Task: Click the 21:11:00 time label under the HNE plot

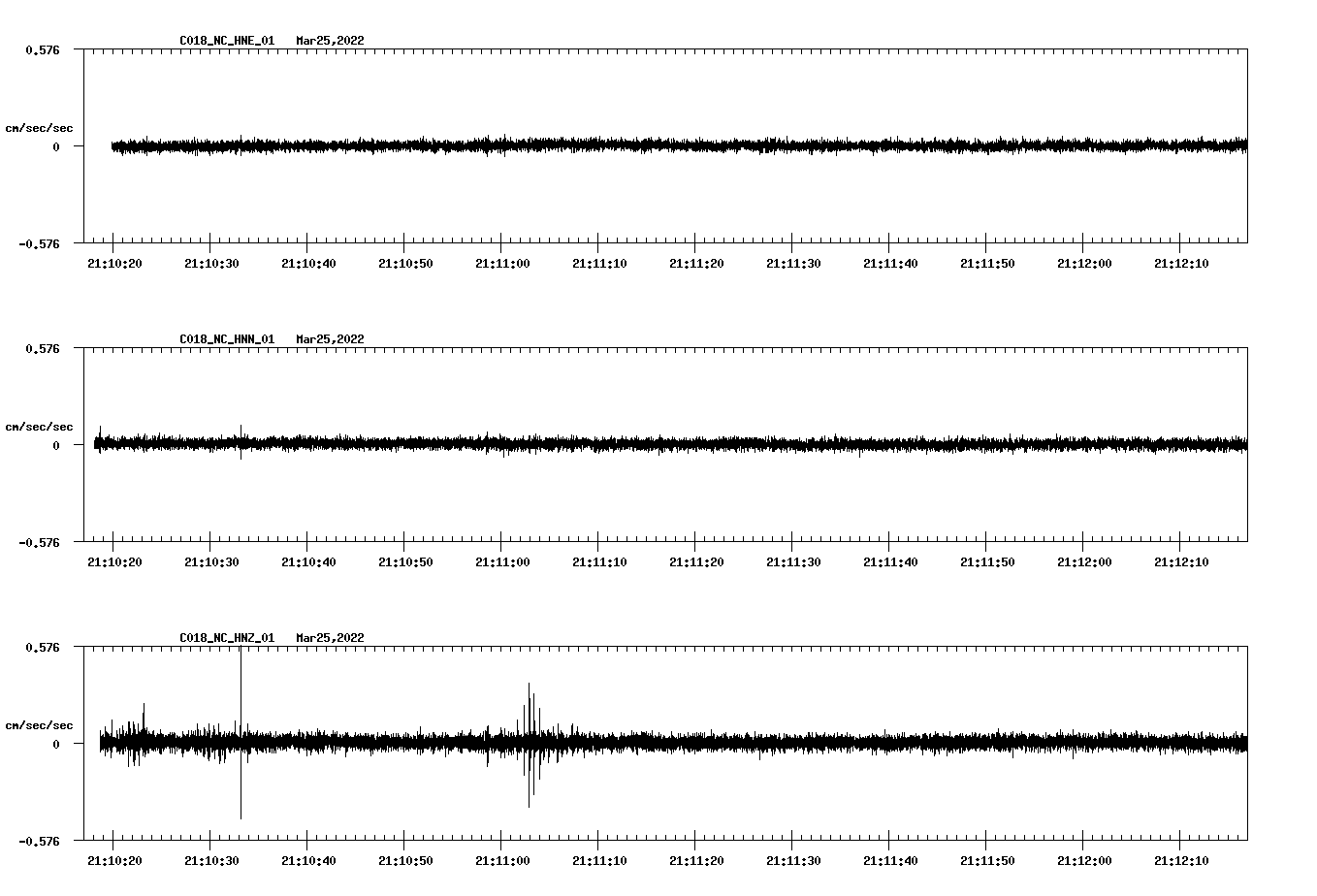Action: (x=502, y=263)
